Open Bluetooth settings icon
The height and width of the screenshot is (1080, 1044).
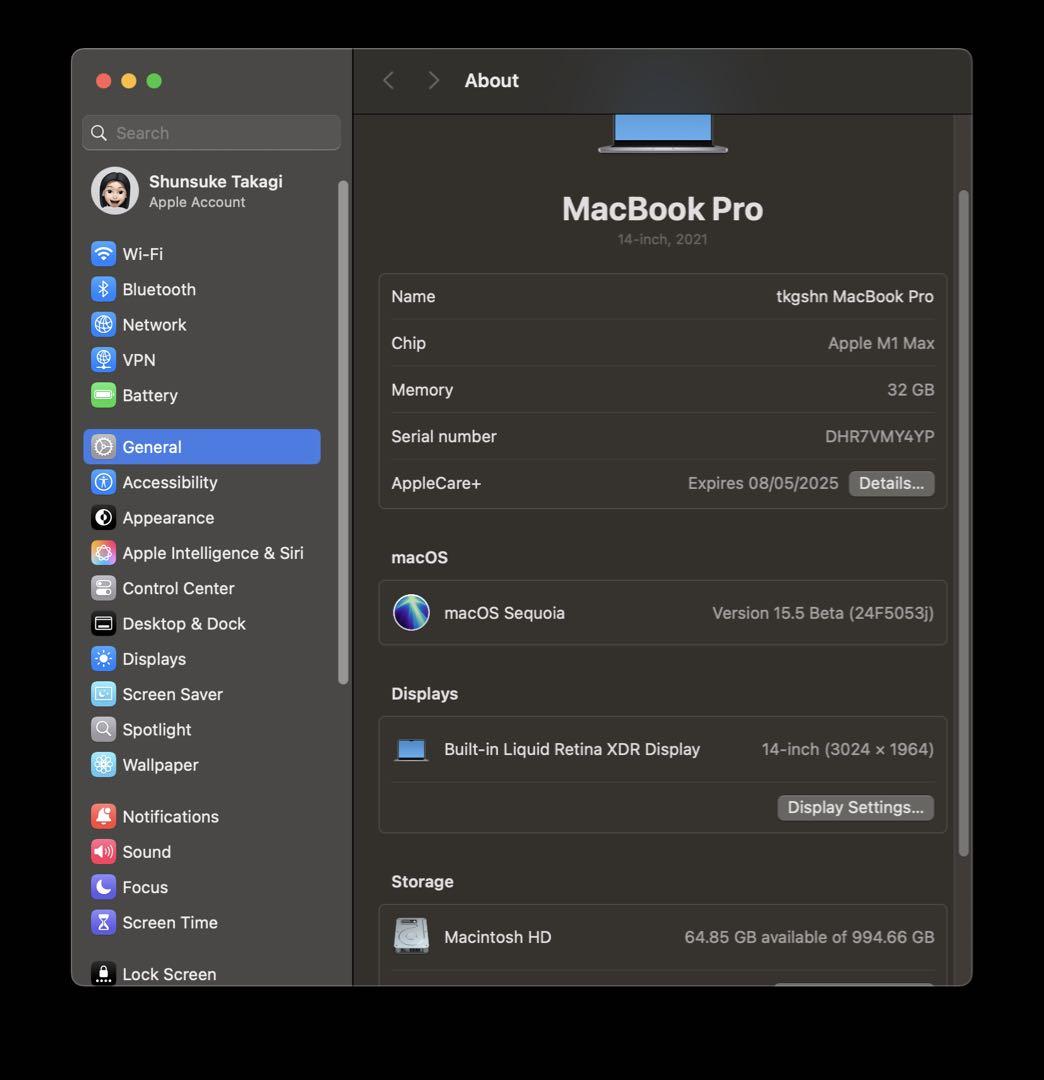(x=103, y=289)
